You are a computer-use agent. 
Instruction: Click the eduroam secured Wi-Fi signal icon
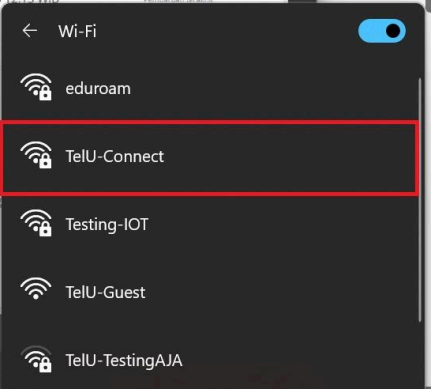[36, 87]
